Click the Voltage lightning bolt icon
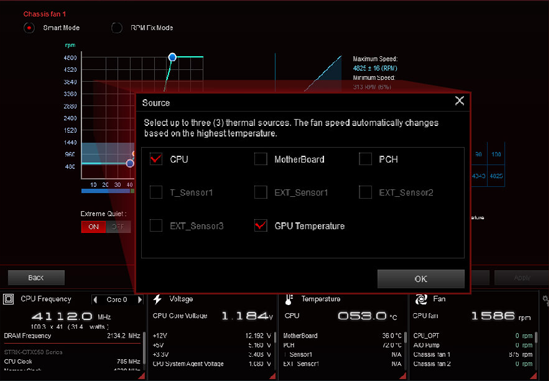This screenshot has height=381, width=549. click(x=158, y=299)
